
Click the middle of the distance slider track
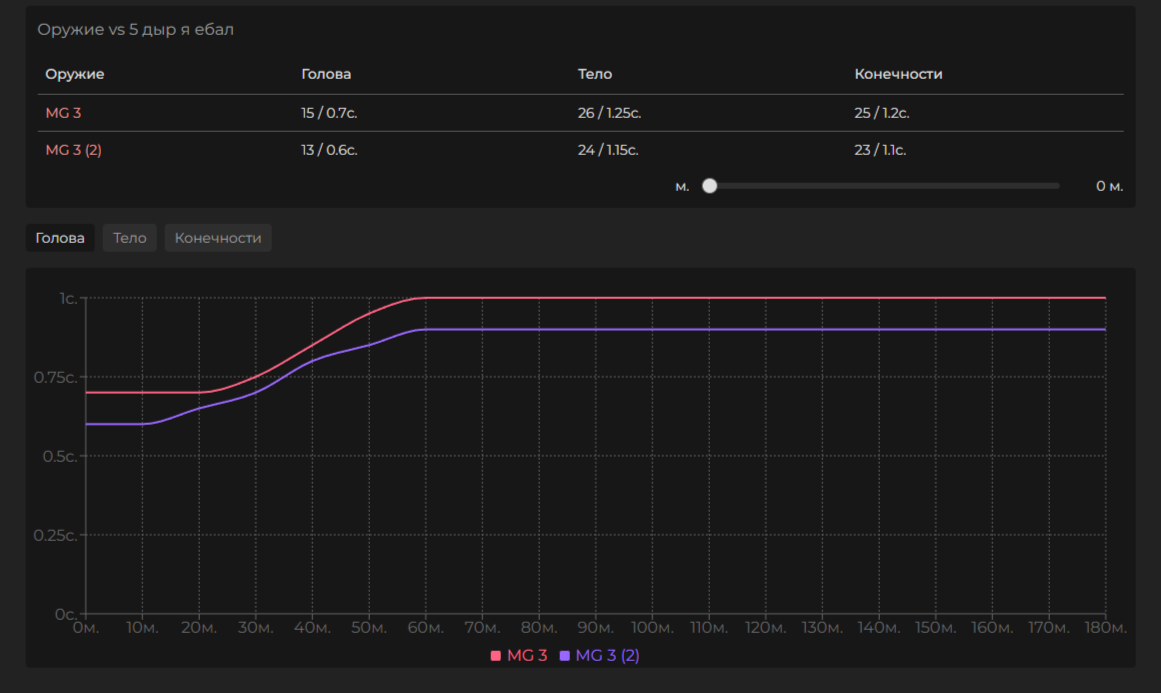(884, 186)
